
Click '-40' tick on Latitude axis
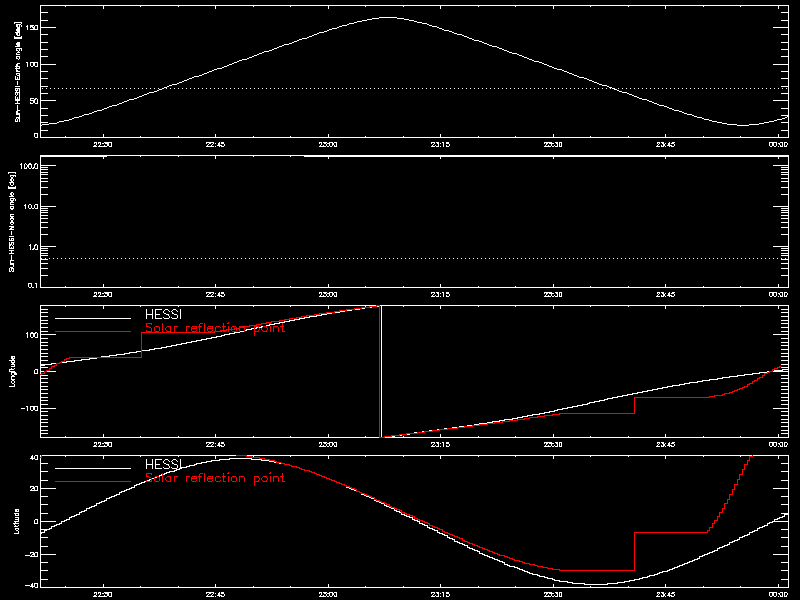tap(32, 585)
